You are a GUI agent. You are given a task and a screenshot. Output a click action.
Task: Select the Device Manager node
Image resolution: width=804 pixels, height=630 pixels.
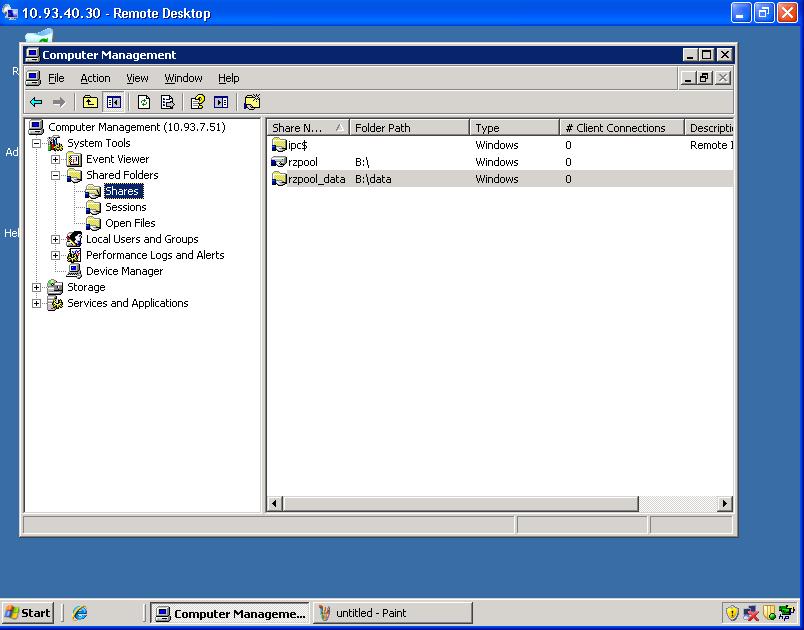[x=124, y=271]
